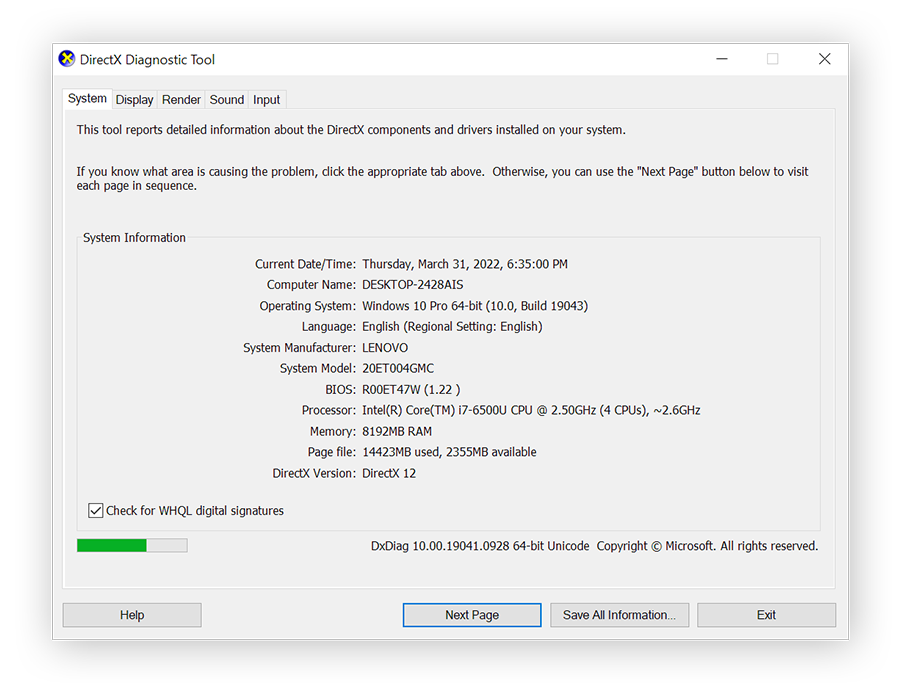Click the green progress bar
The height and width of the screenshot is (683, 900).
(x=110, y=544)
